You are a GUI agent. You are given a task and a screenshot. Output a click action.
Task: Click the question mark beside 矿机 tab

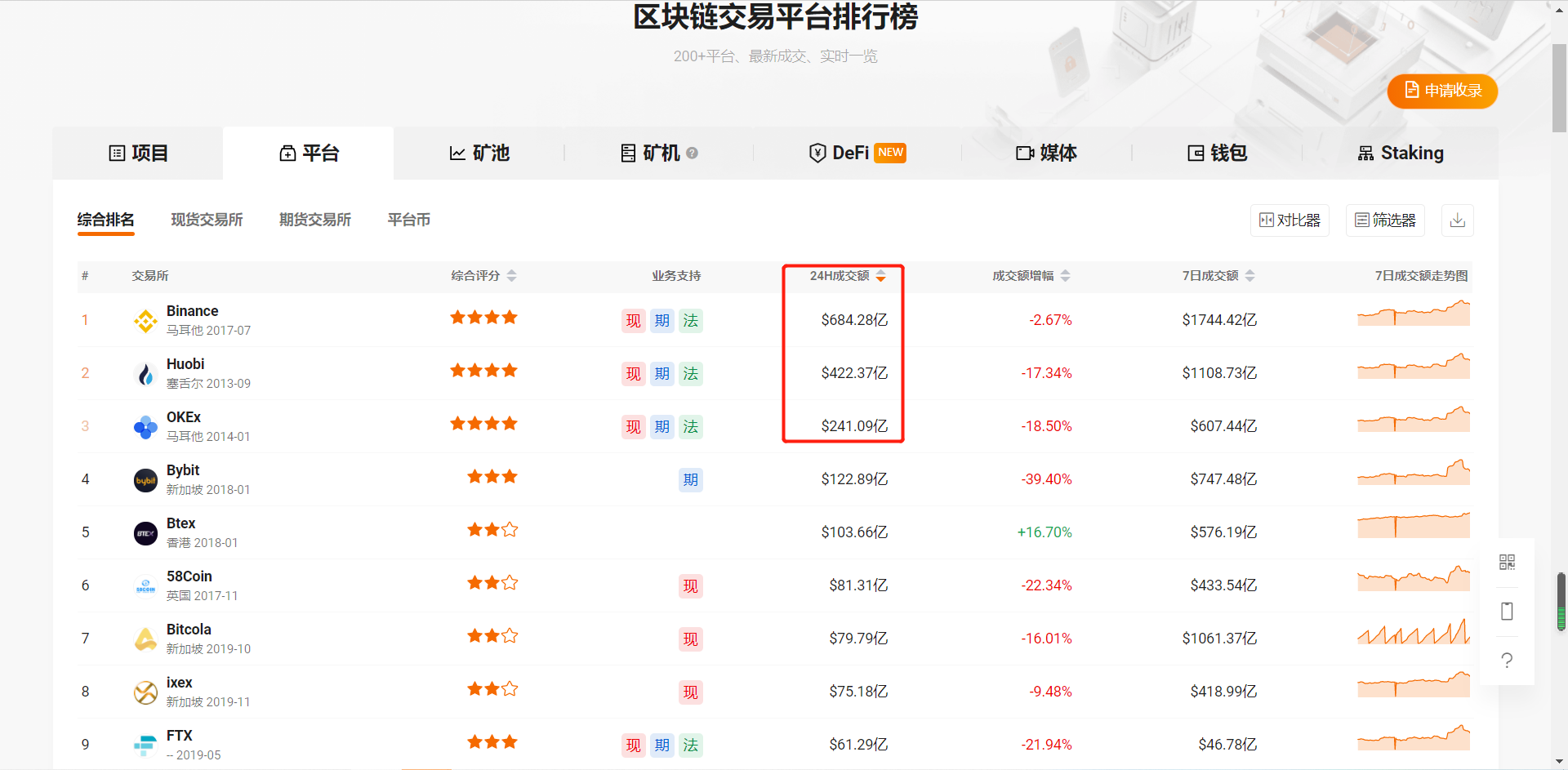693,153
